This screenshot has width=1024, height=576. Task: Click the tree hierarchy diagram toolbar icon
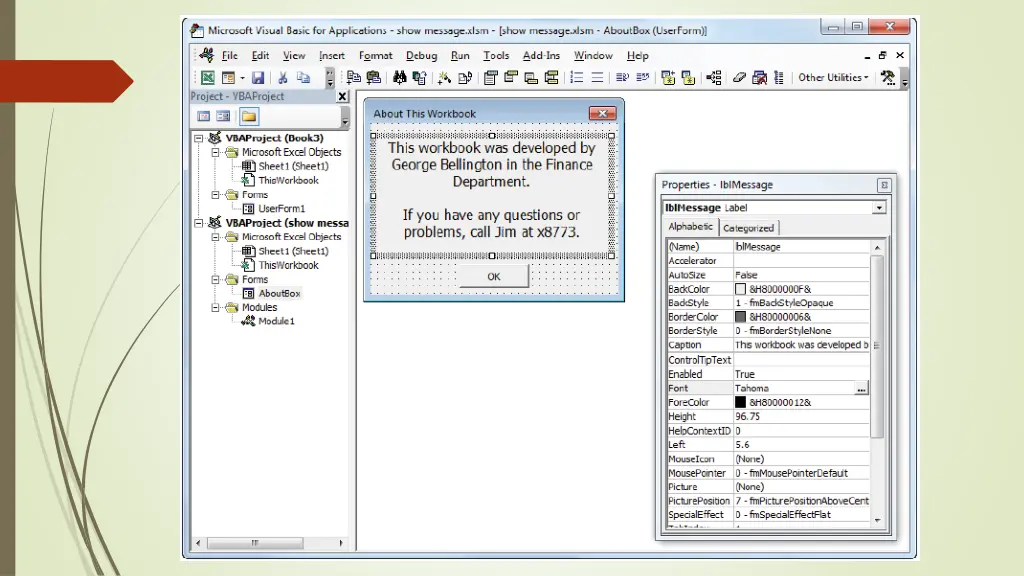point(714,78)
